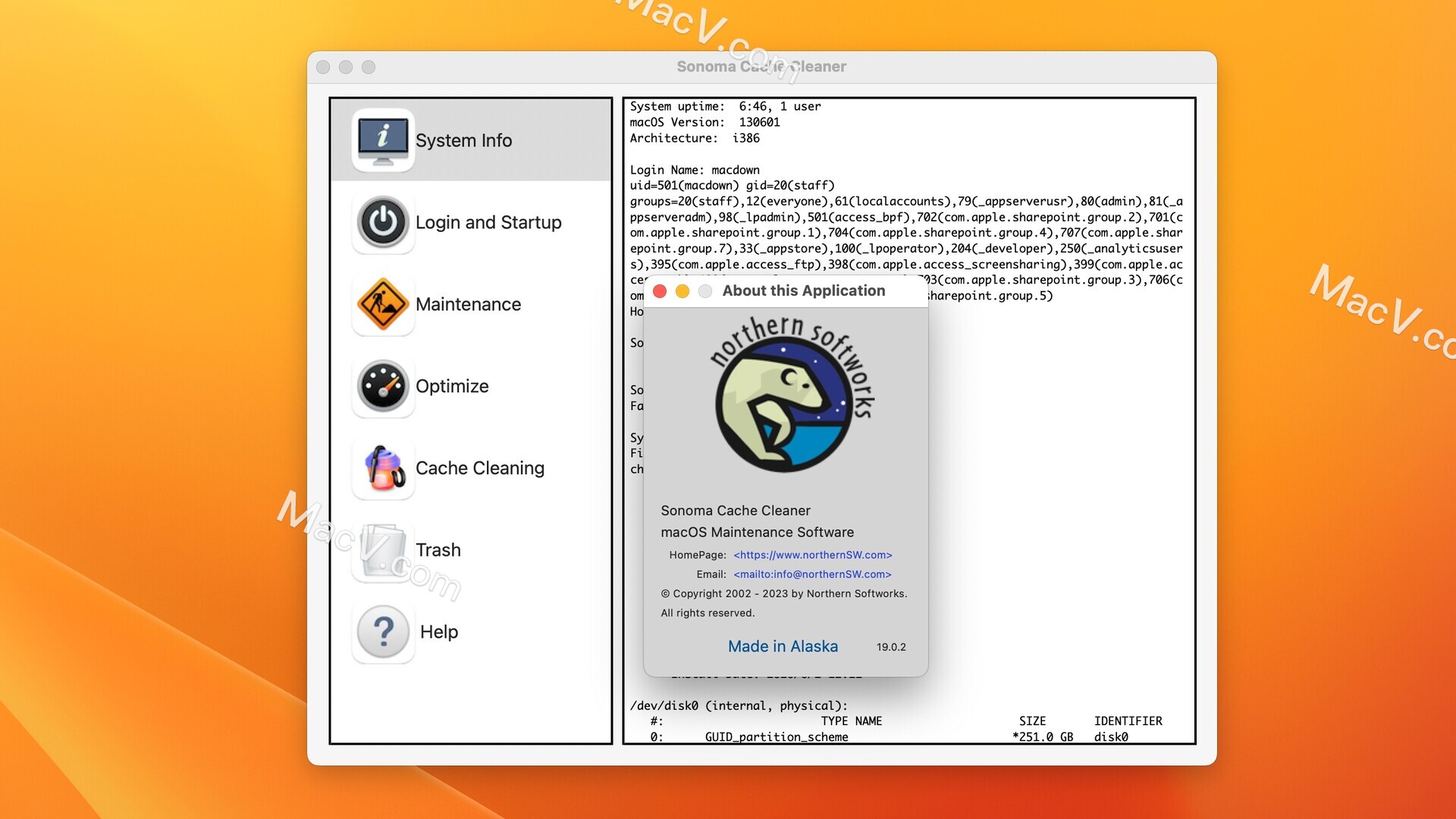Click the Northern Softworks polar bear logo

click(x=792, y=394)
